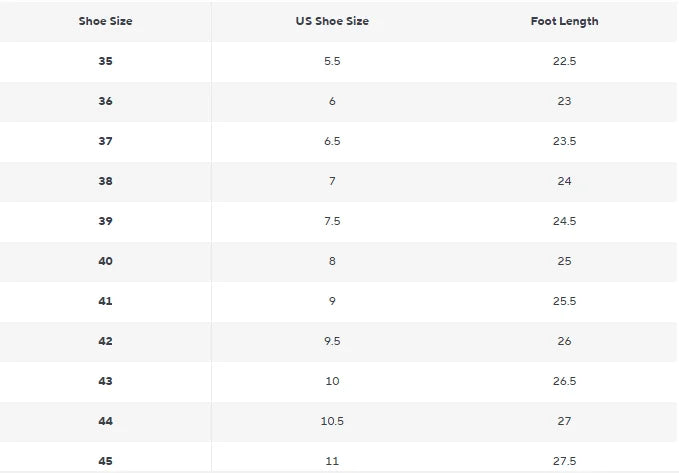Click US shoe size 9.5 value
This screenshot has width=679, height=473.
pyautogui.click(x=332, y=341)
